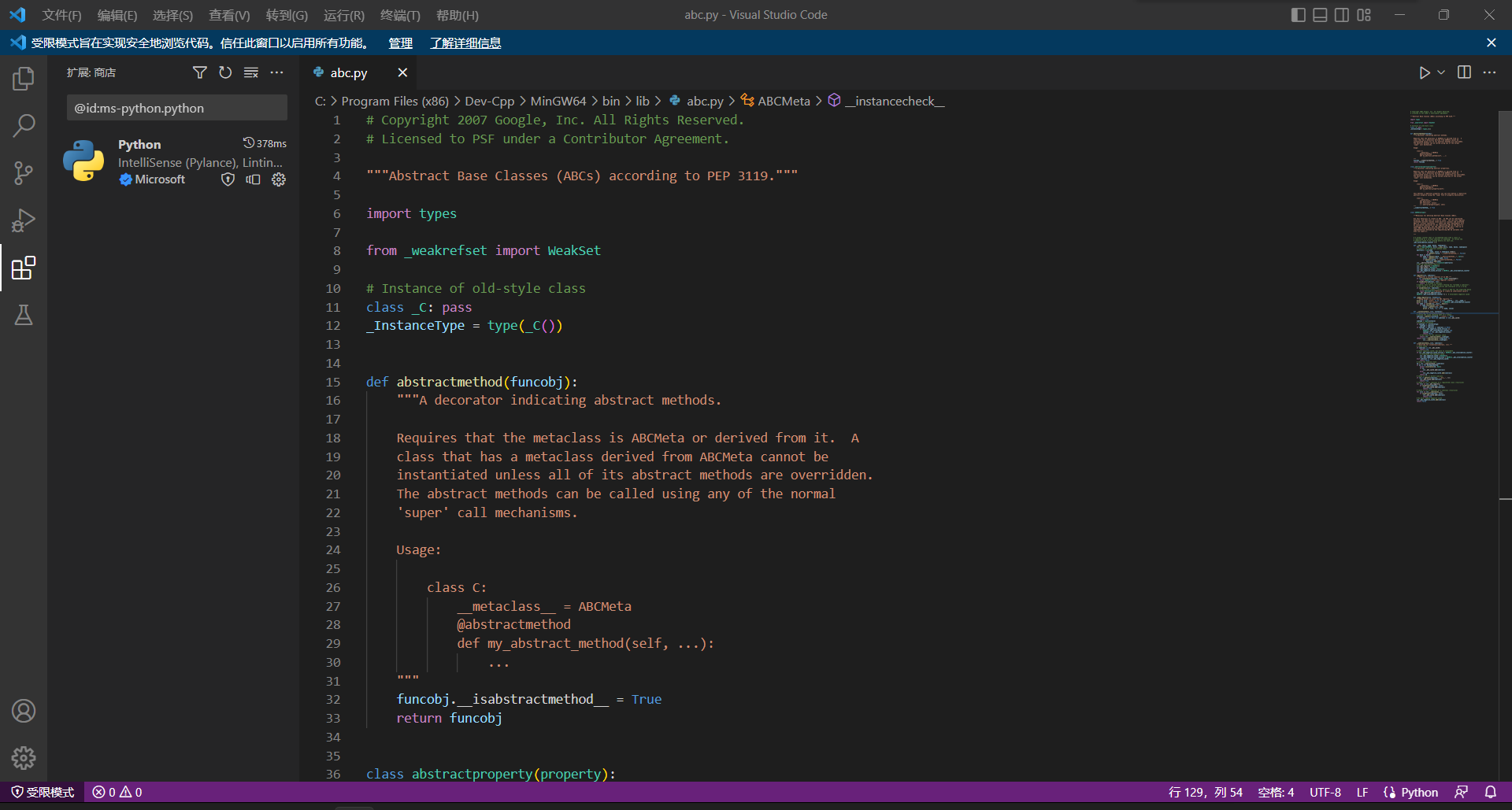Open the Accounts icon
Image resolution: width=1512 pixels, height=810 pixels.
tap(24, 711)
